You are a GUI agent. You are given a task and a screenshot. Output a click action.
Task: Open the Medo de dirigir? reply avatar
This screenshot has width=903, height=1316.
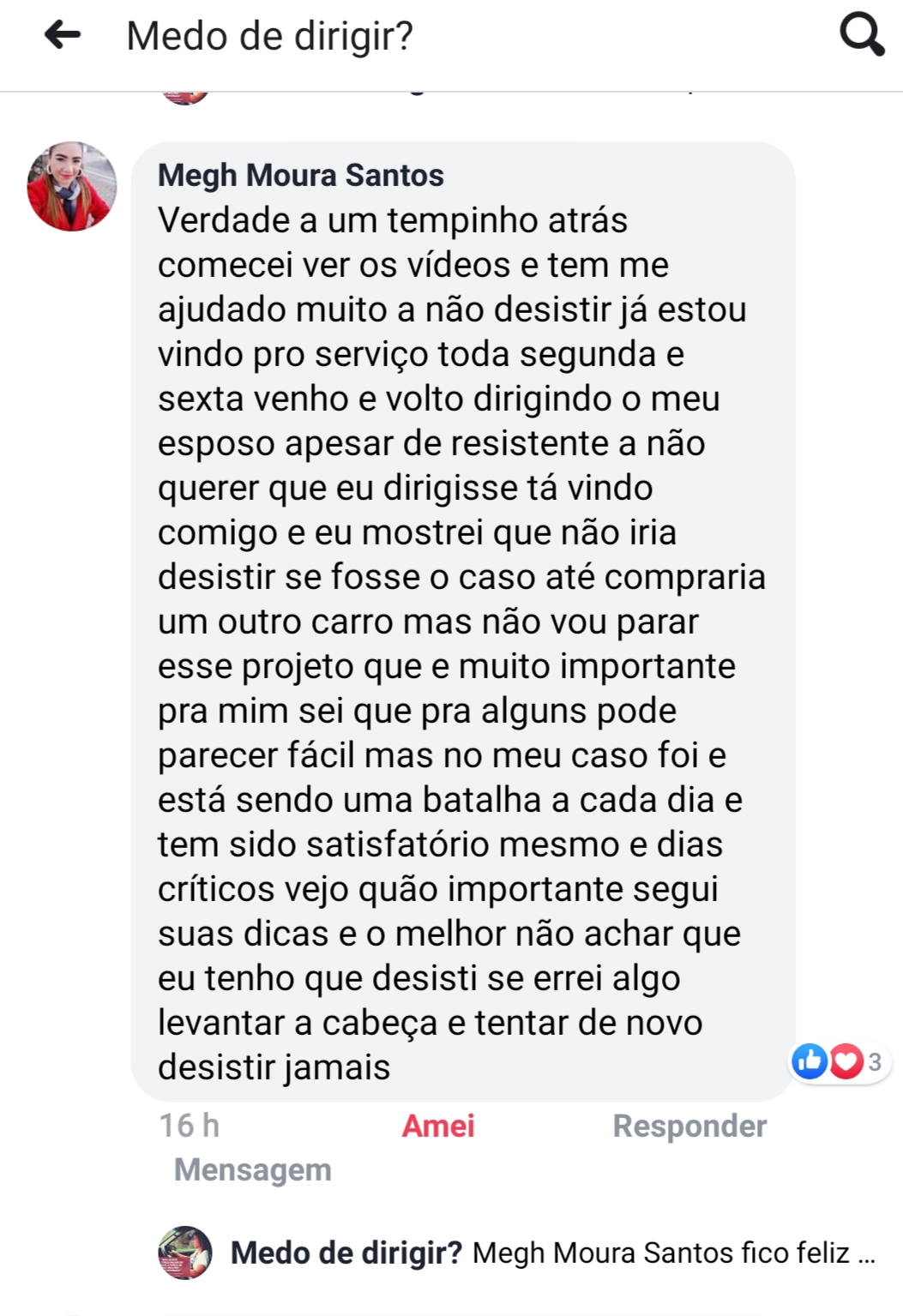click(184, 1253)
